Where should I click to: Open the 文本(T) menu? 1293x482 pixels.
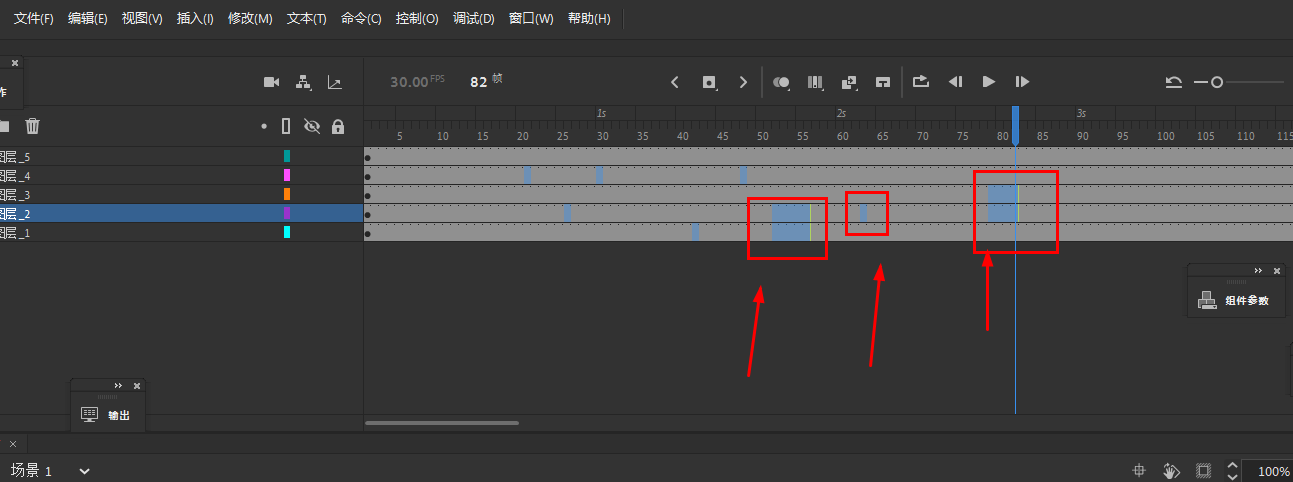click(306, 19)
